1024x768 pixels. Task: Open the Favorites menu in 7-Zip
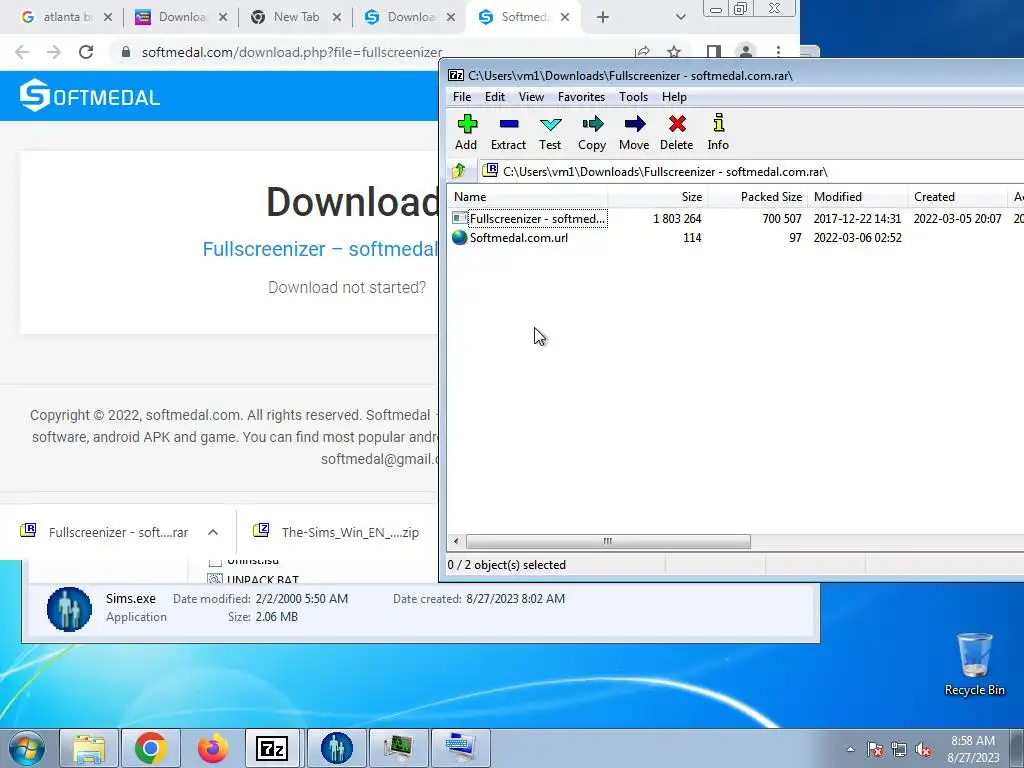coord(581,97)
